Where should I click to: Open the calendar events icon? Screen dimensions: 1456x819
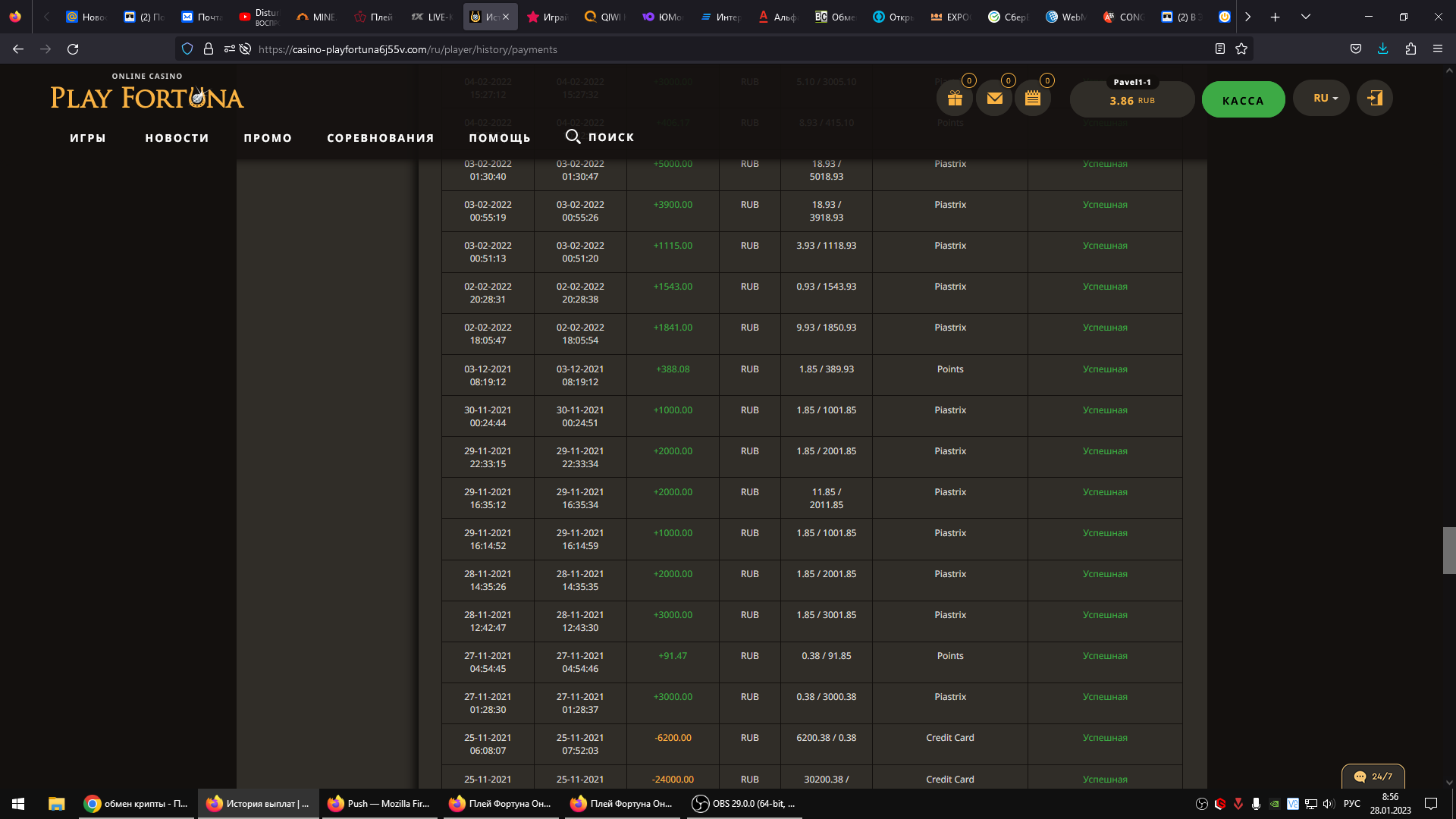pyautogui.click(x=1033, y=99)
